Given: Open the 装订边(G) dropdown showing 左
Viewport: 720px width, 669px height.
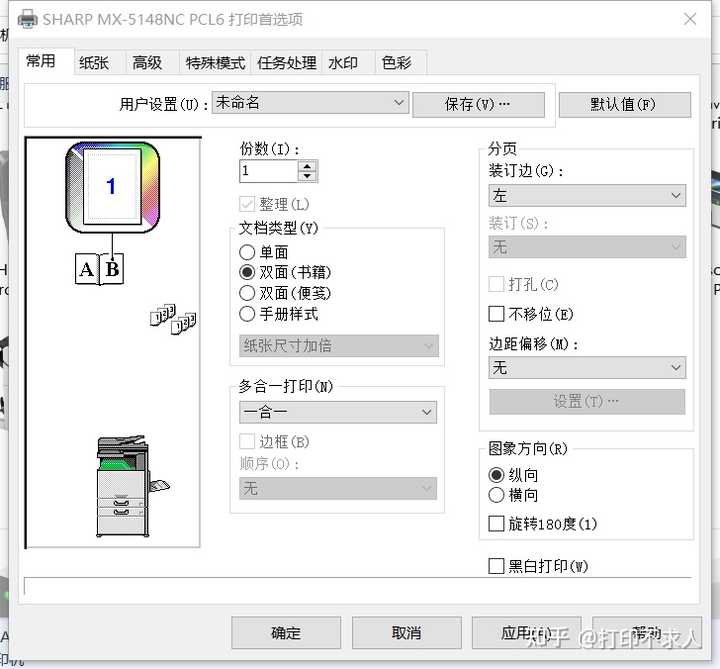Looking at the screenshot, I should pyautogui.click(x=587, y=196).
